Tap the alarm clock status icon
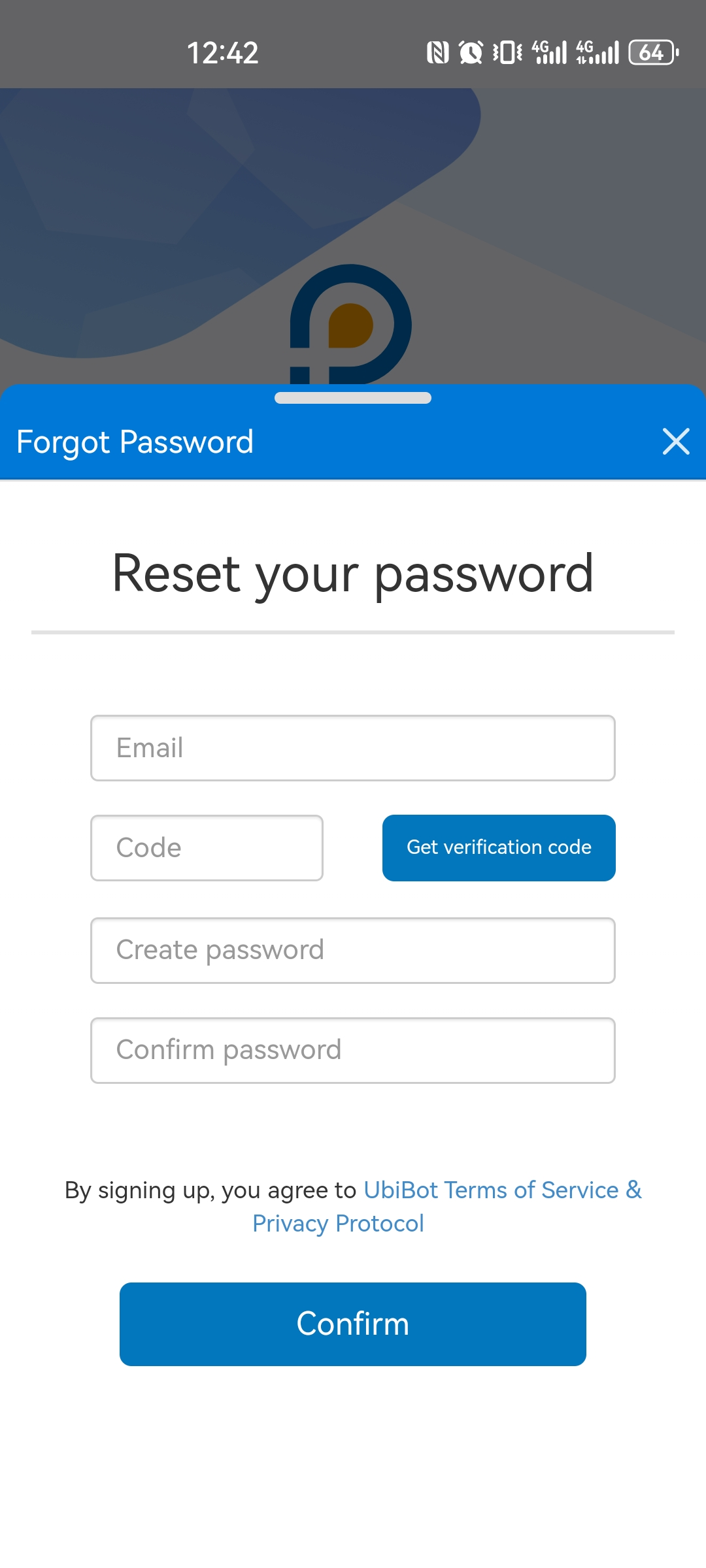 (471, 52)
